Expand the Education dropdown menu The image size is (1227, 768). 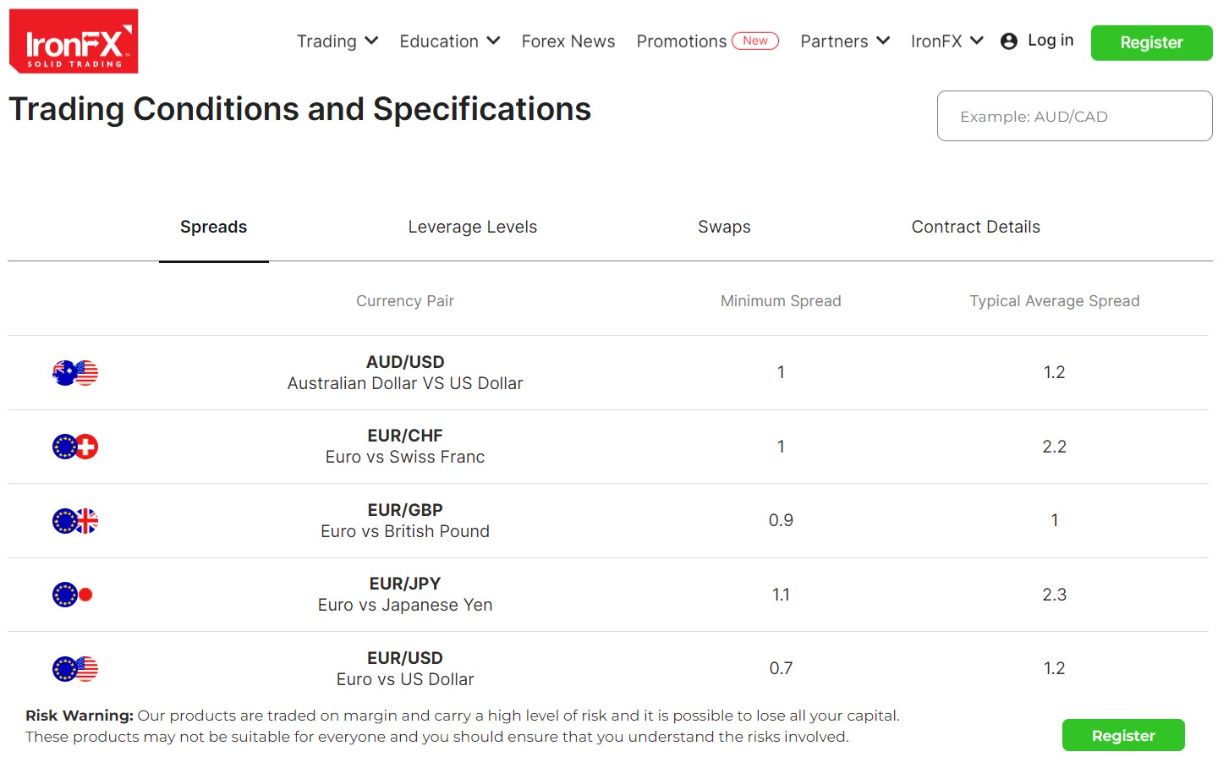tap(449, 41)
